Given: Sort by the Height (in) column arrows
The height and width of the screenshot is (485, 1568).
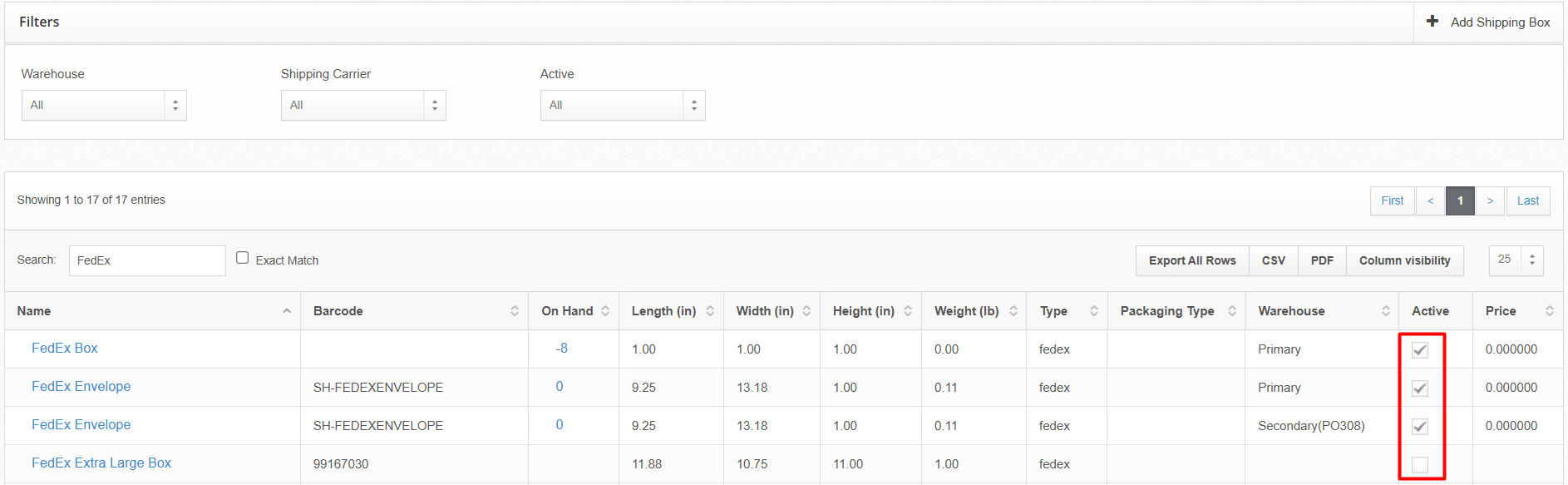Looking at the screenshot, I should pyautogui.click(x=908, y=311).
